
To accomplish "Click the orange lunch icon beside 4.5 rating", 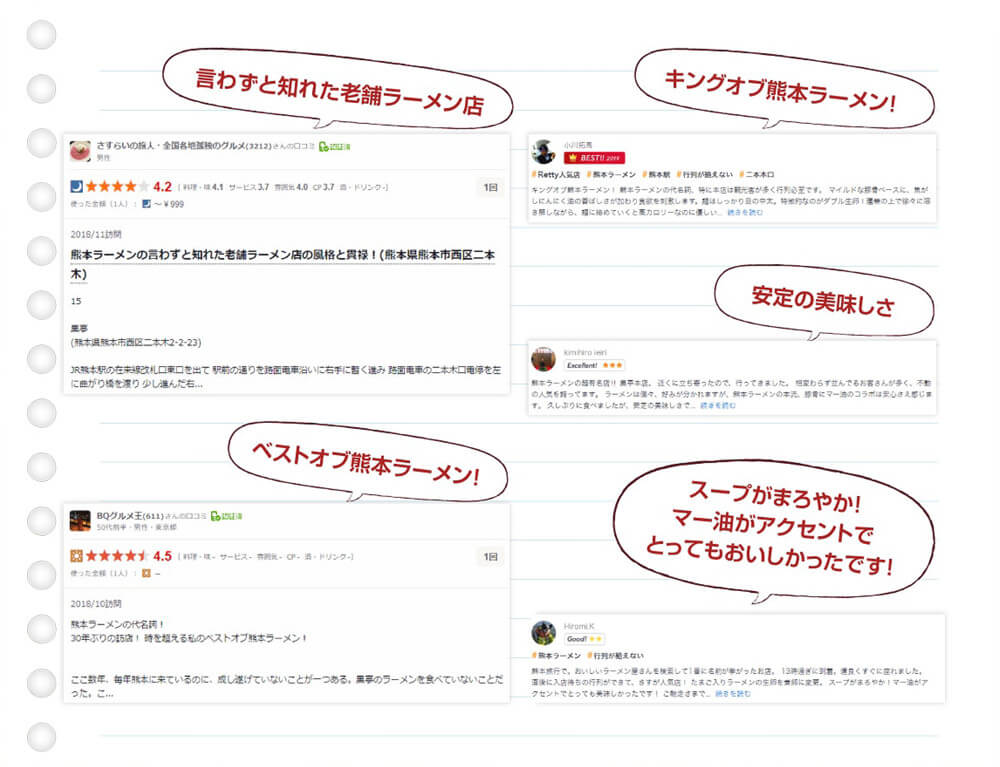I will [77, 556].
